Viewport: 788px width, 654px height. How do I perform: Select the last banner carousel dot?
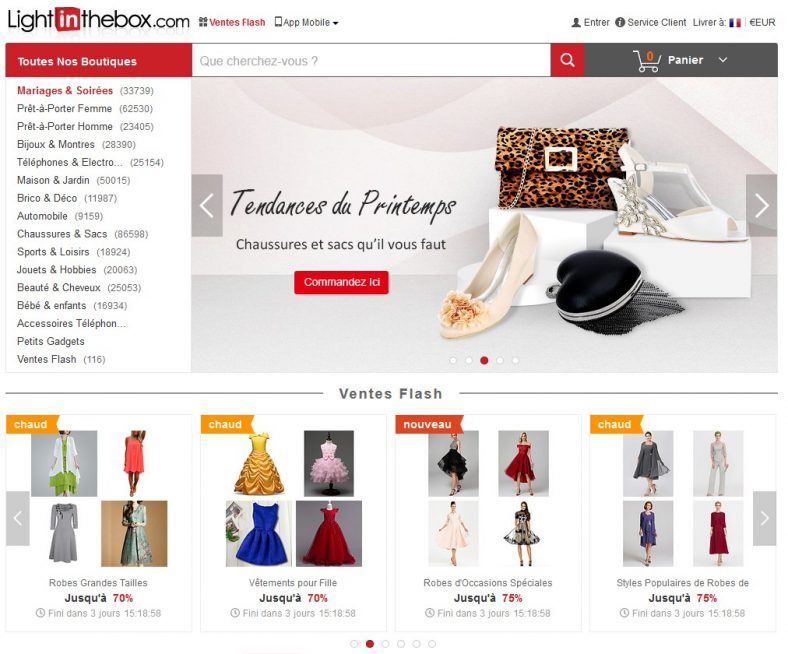pyautogui.click(x=515, y=360)
